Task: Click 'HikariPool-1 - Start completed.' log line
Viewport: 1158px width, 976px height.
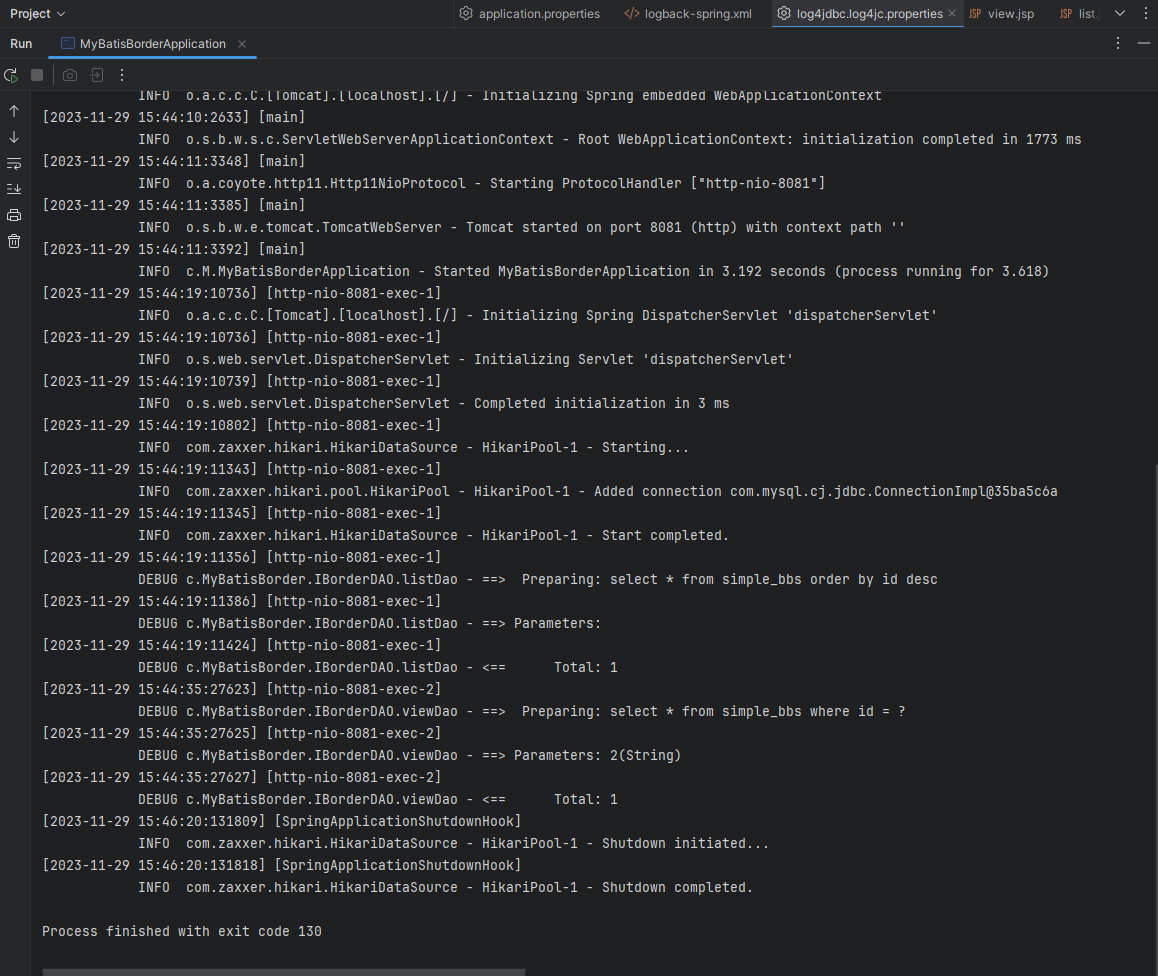Action: pos(434,535)
